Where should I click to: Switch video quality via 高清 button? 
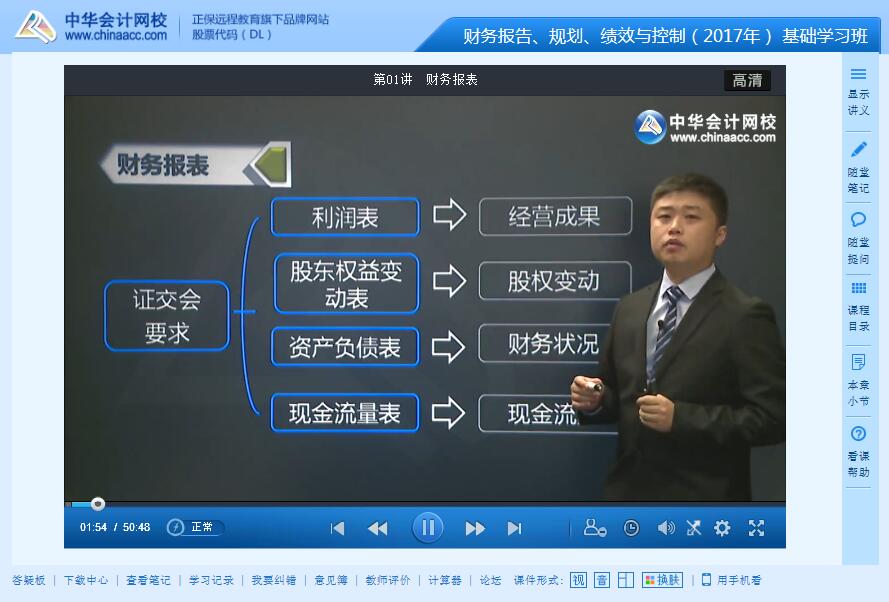pos(747,80)
